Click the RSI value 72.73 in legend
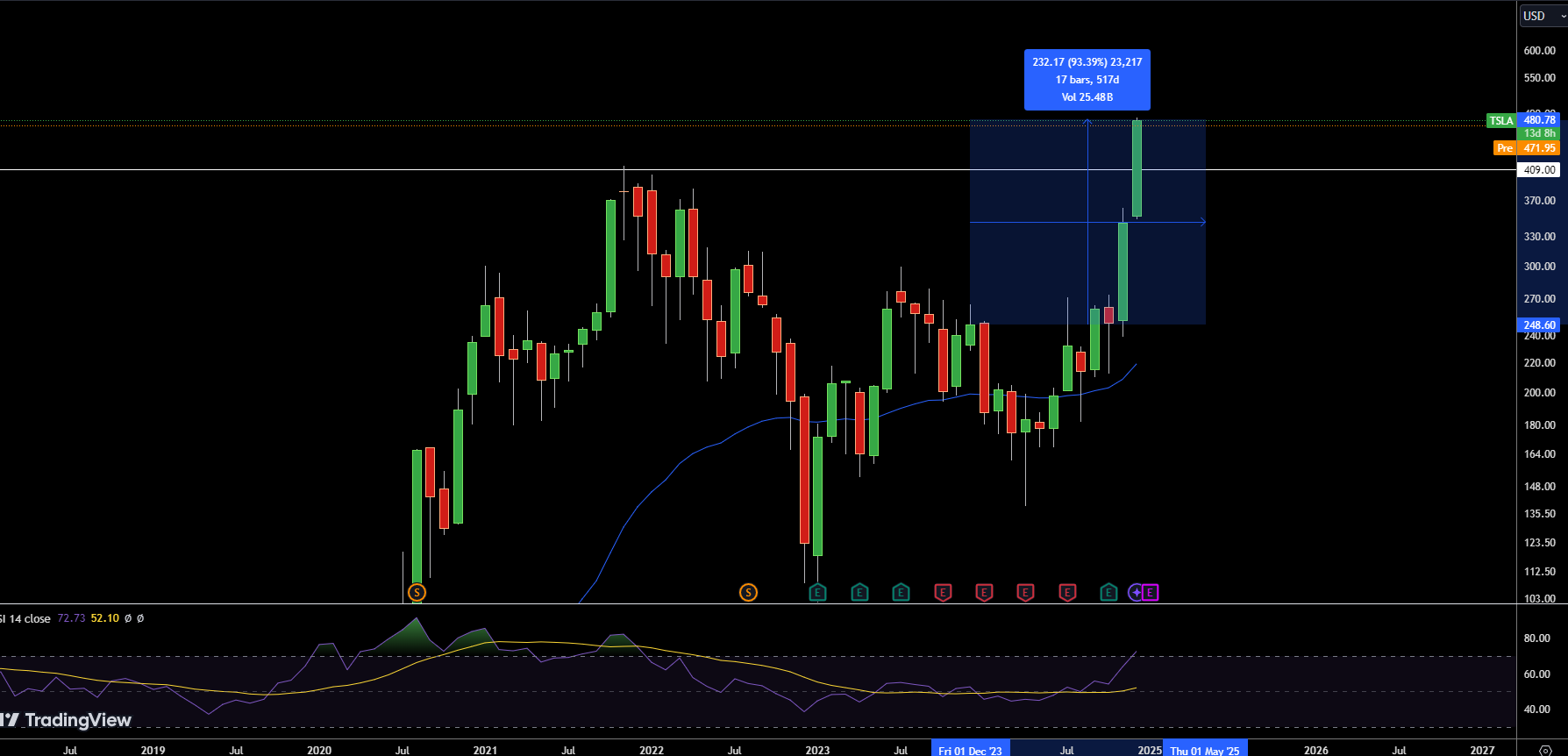The width and height of the screenshot is (1568, 756). 71,618
